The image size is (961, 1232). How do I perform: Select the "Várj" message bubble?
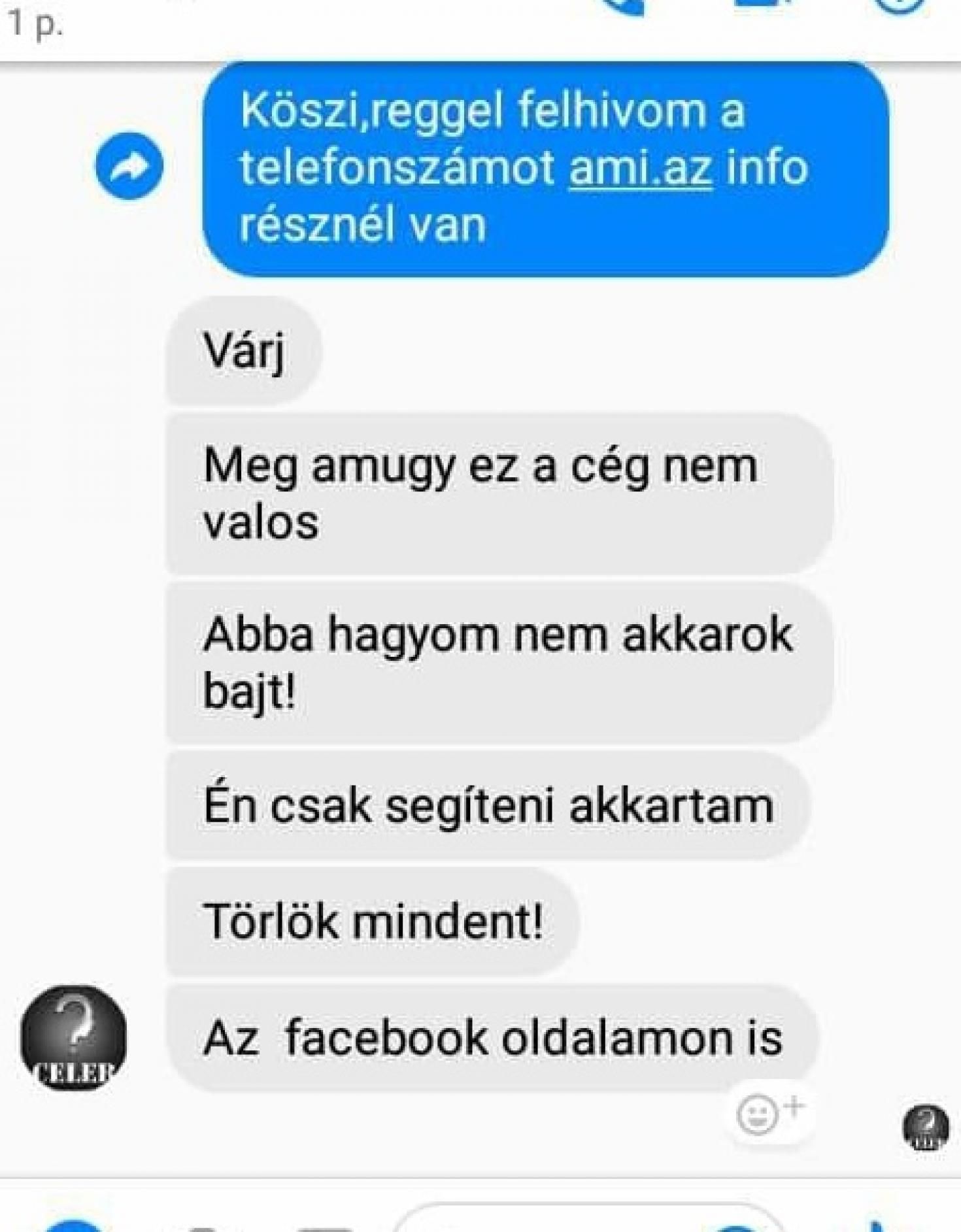point(244,350)
